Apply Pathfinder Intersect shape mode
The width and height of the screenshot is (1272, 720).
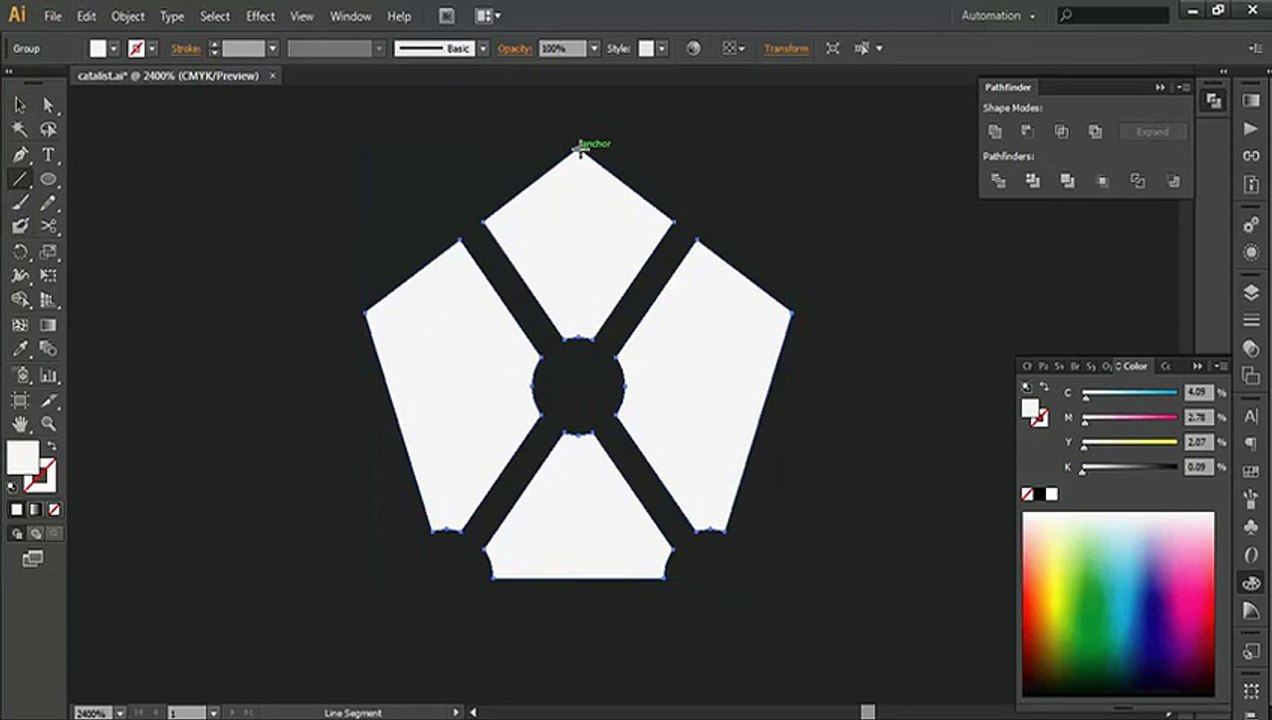[1061, 132]
